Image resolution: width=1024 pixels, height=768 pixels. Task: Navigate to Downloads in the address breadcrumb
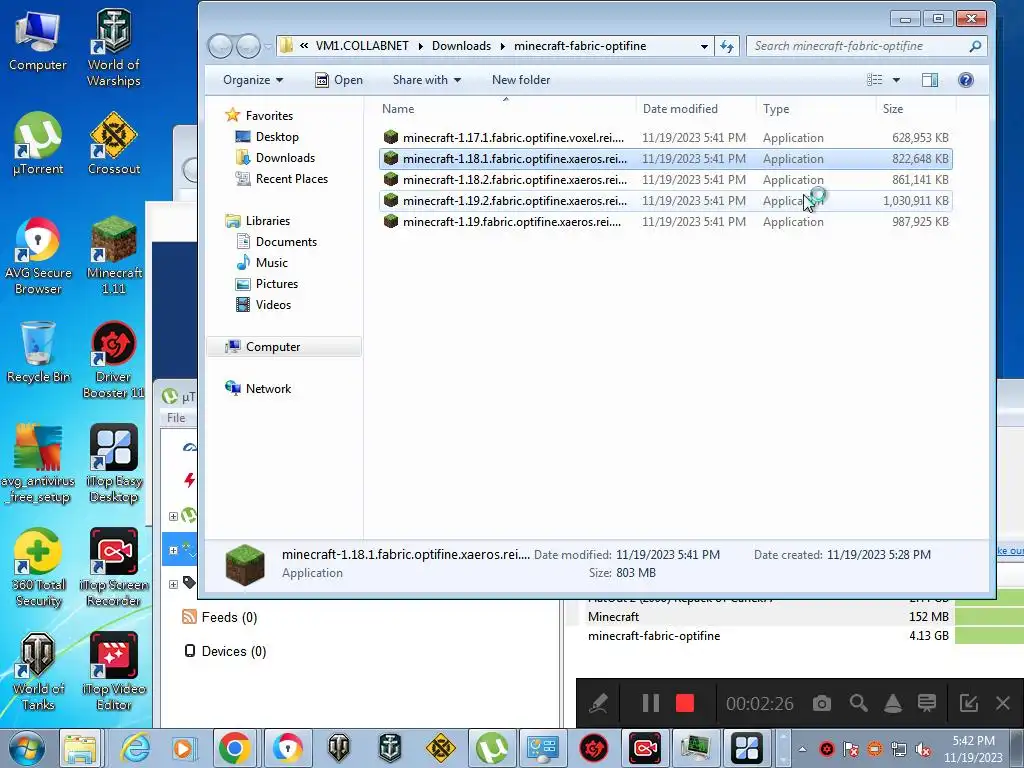(461, 46)
